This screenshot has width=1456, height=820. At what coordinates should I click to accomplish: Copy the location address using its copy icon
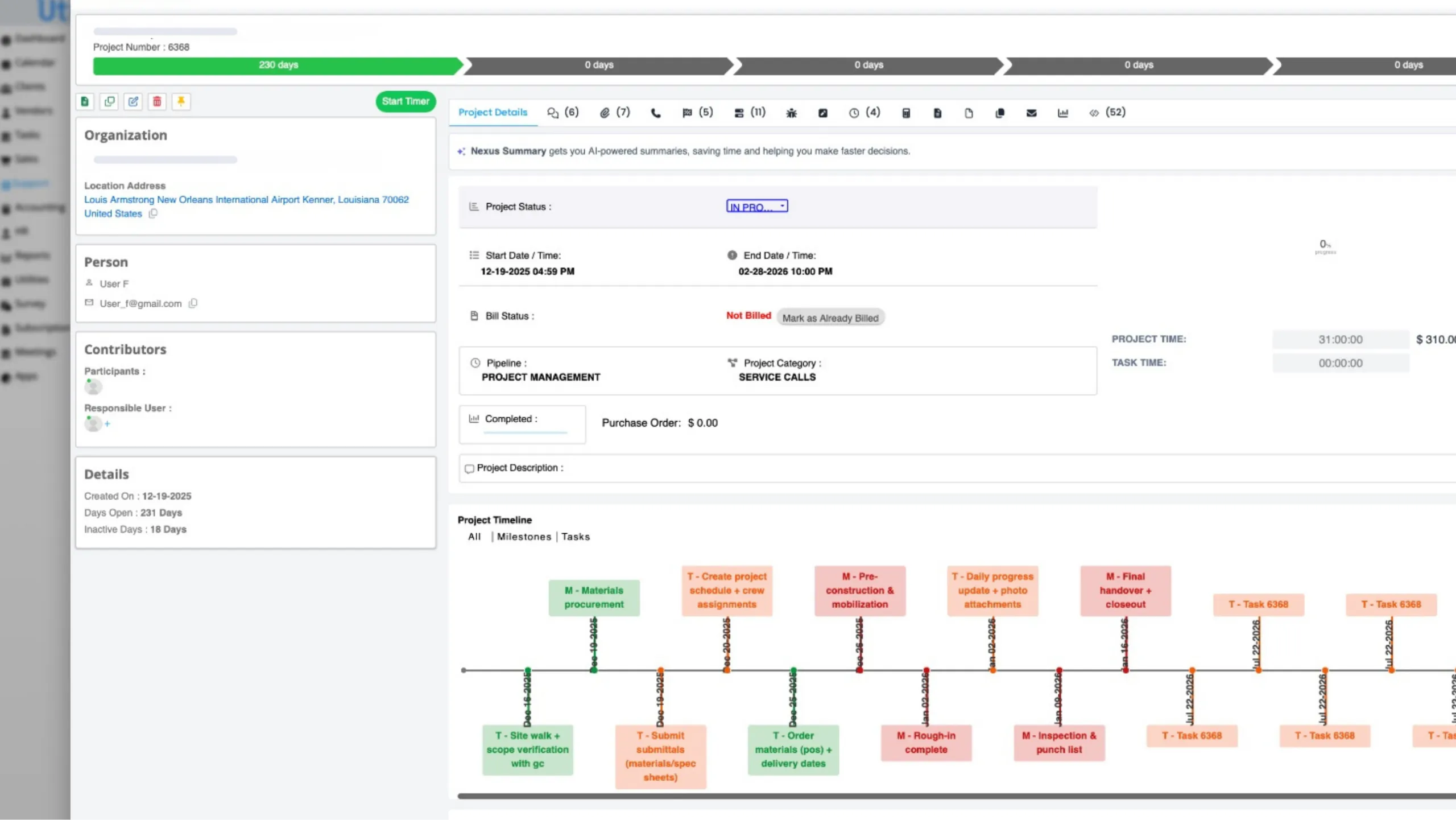click(153, 213)
